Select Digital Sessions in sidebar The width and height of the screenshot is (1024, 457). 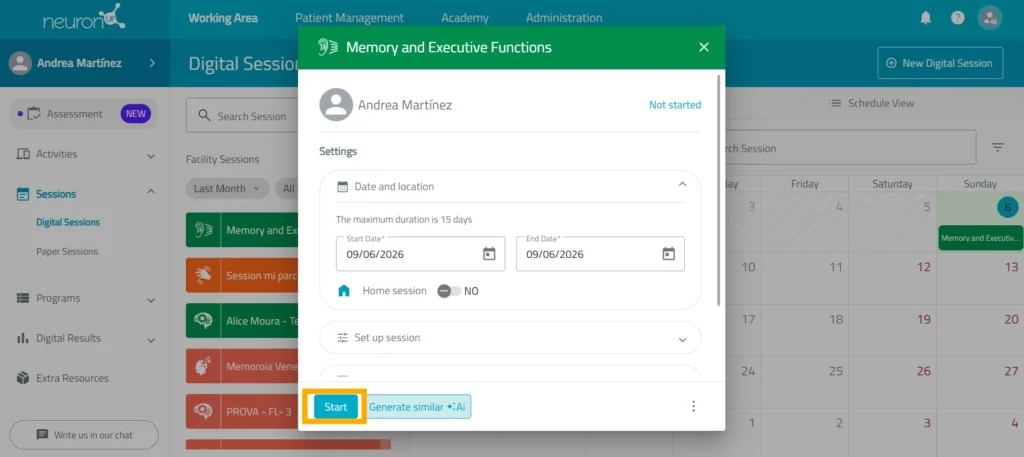tap(68, 222)
